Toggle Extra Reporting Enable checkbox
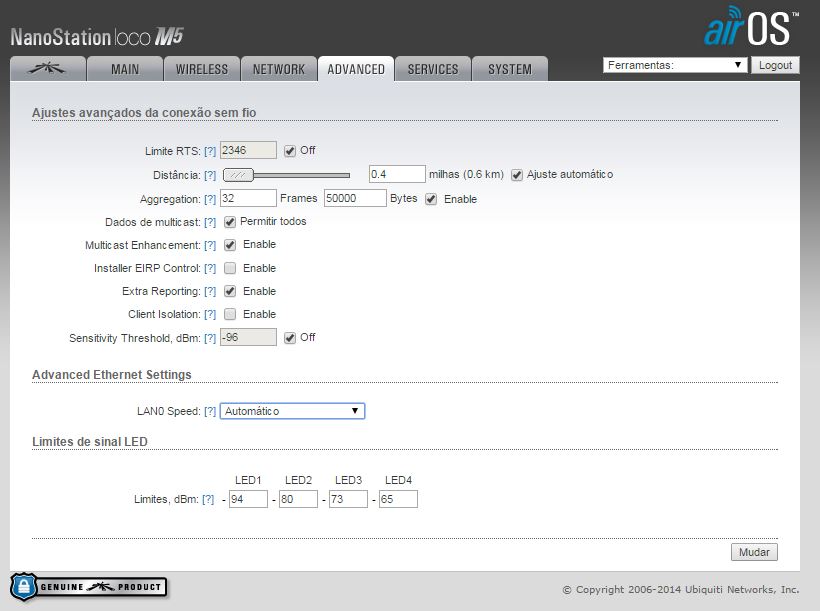Screen dimensions: 820x611 pos(230,291)
